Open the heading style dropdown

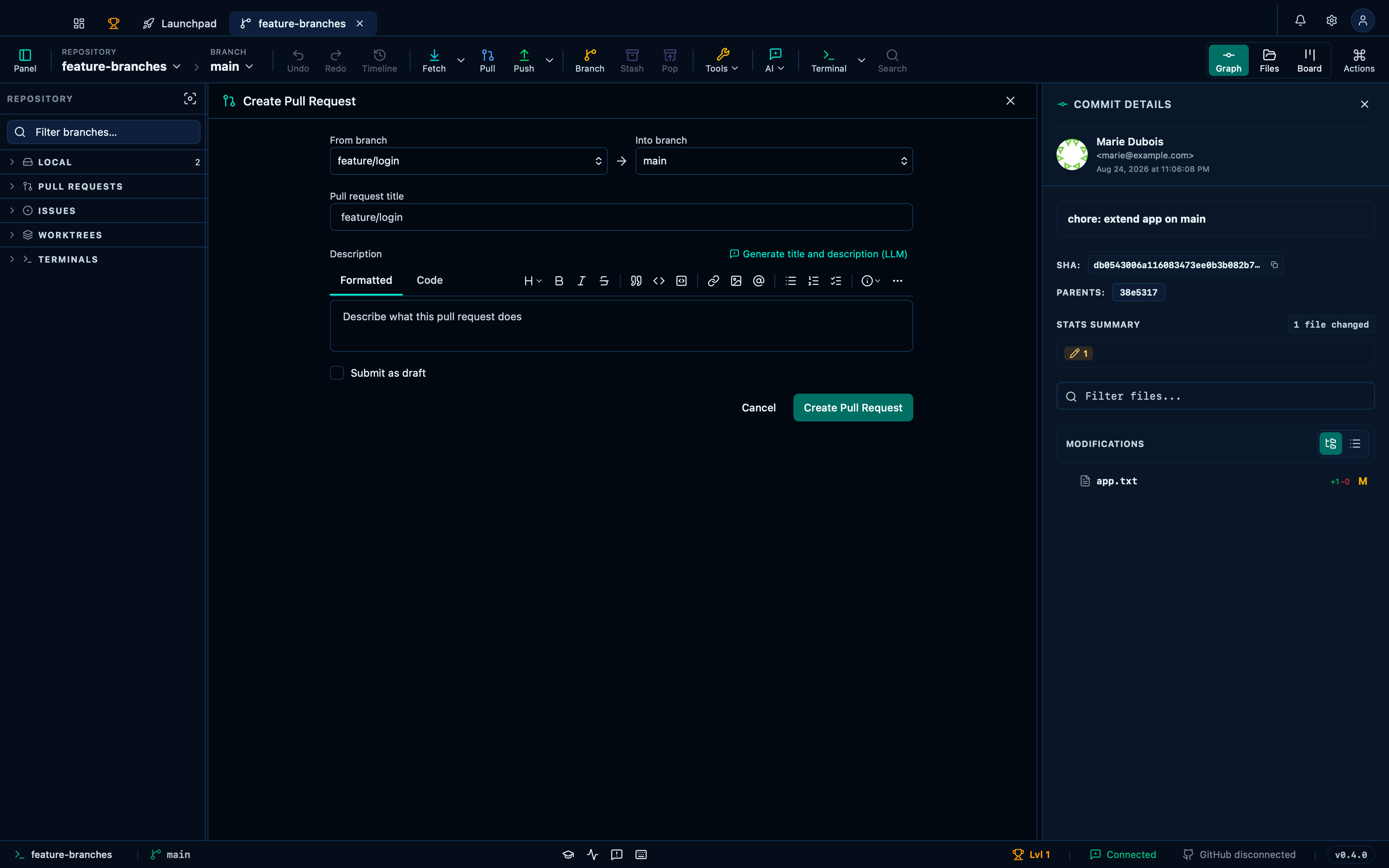tap(532, 281)
